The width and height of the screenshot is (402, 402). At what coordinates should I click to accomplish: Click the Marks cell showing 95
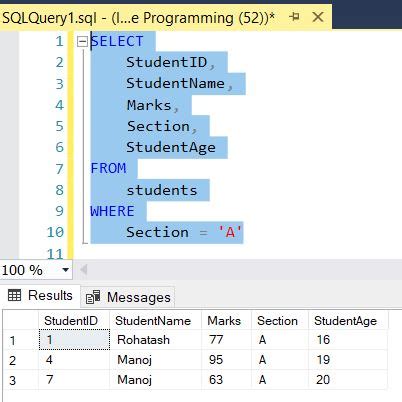pyautogui.click(x=226, y=360)
